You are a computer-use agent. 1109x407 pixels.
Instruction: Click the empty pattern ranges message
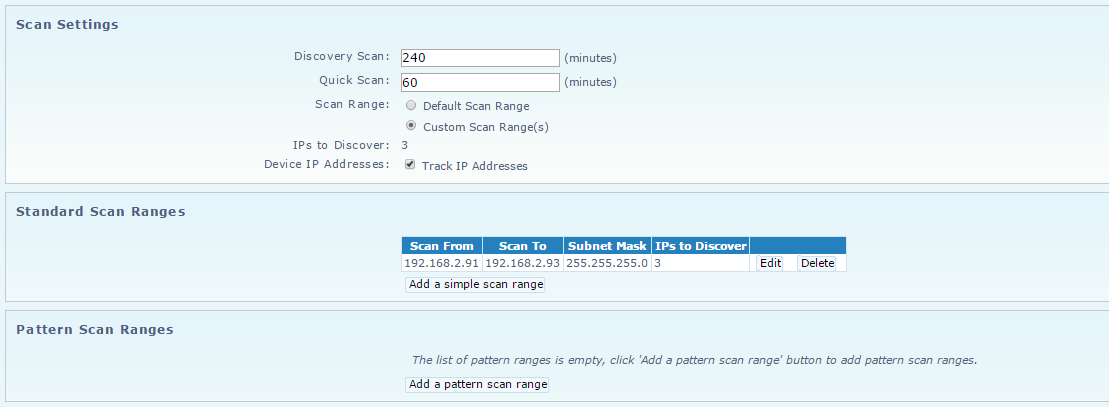tap(695, 360)
